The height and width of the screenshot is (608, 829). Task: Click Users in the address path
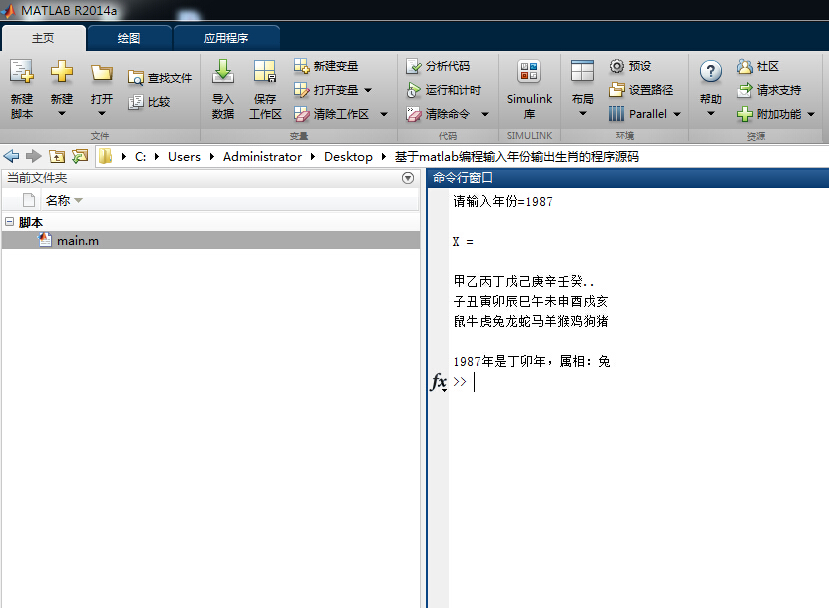pos(184,156)
